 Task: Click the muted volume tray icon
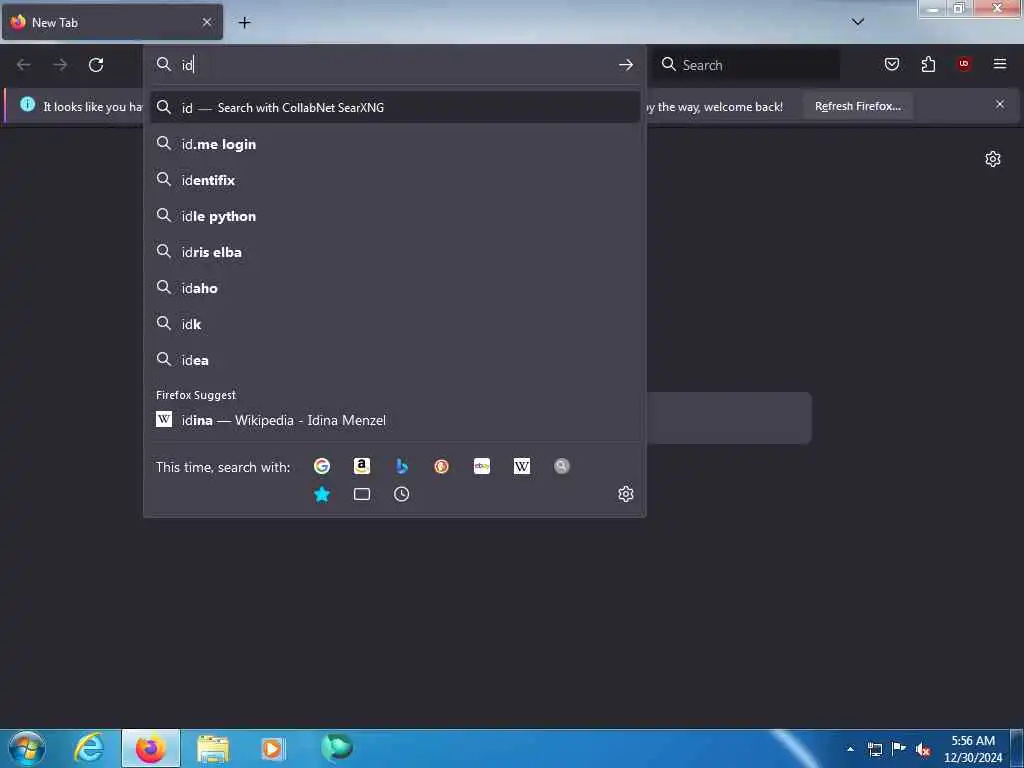click(923, 750)
